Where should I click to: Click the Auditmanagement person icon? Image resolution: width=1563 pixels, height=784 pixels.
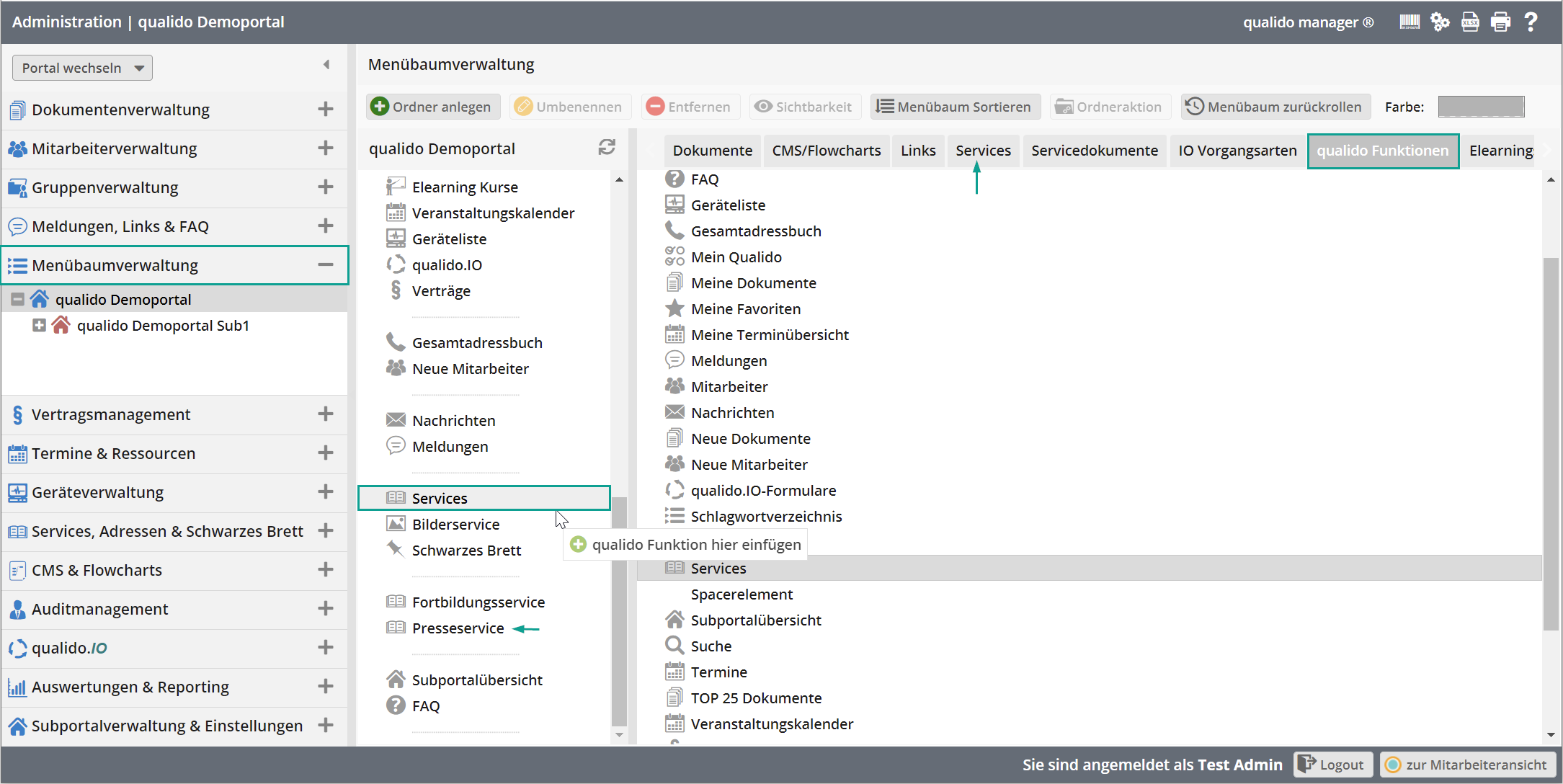pos(17,610)
